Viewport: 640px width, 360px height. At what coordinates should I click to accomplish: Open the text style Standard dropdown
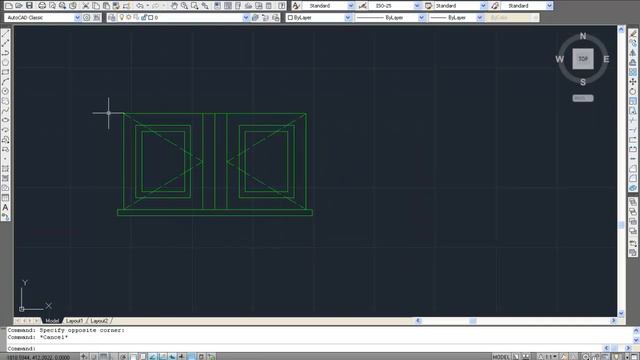click(x=351, y=6)
